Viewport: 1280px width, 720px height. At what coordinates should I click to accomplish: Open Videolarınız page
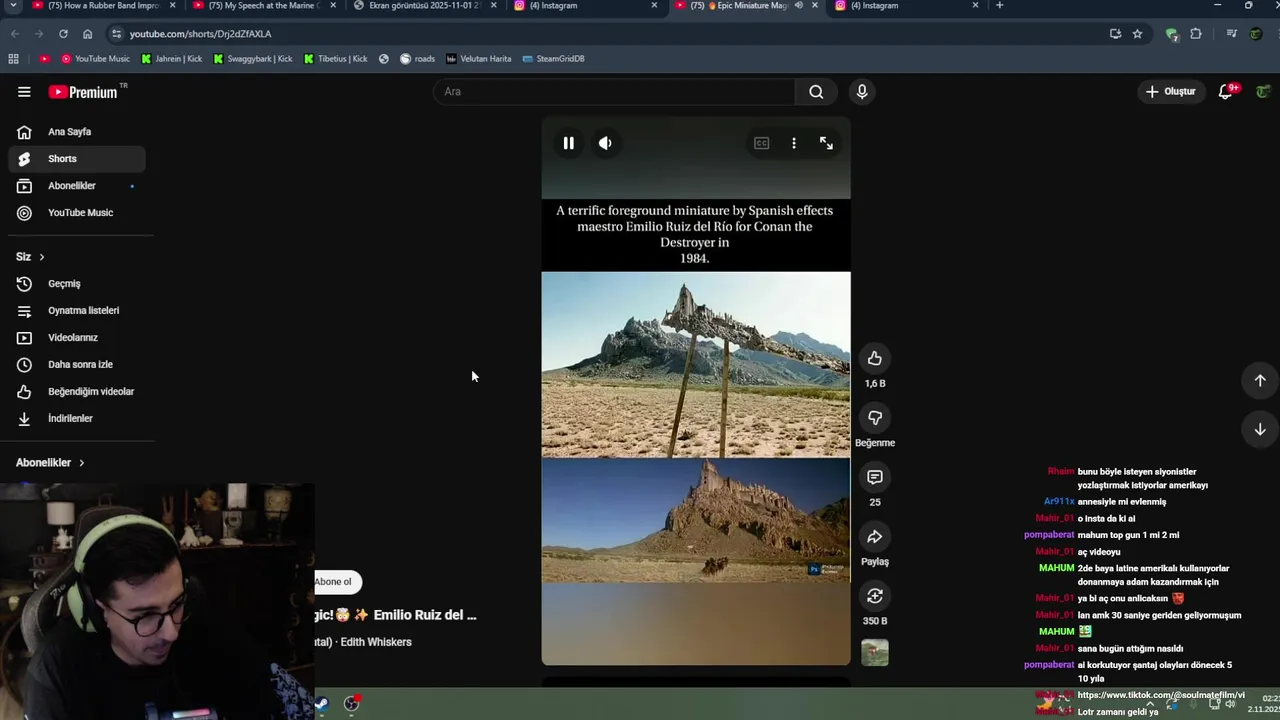coord(76,338)
